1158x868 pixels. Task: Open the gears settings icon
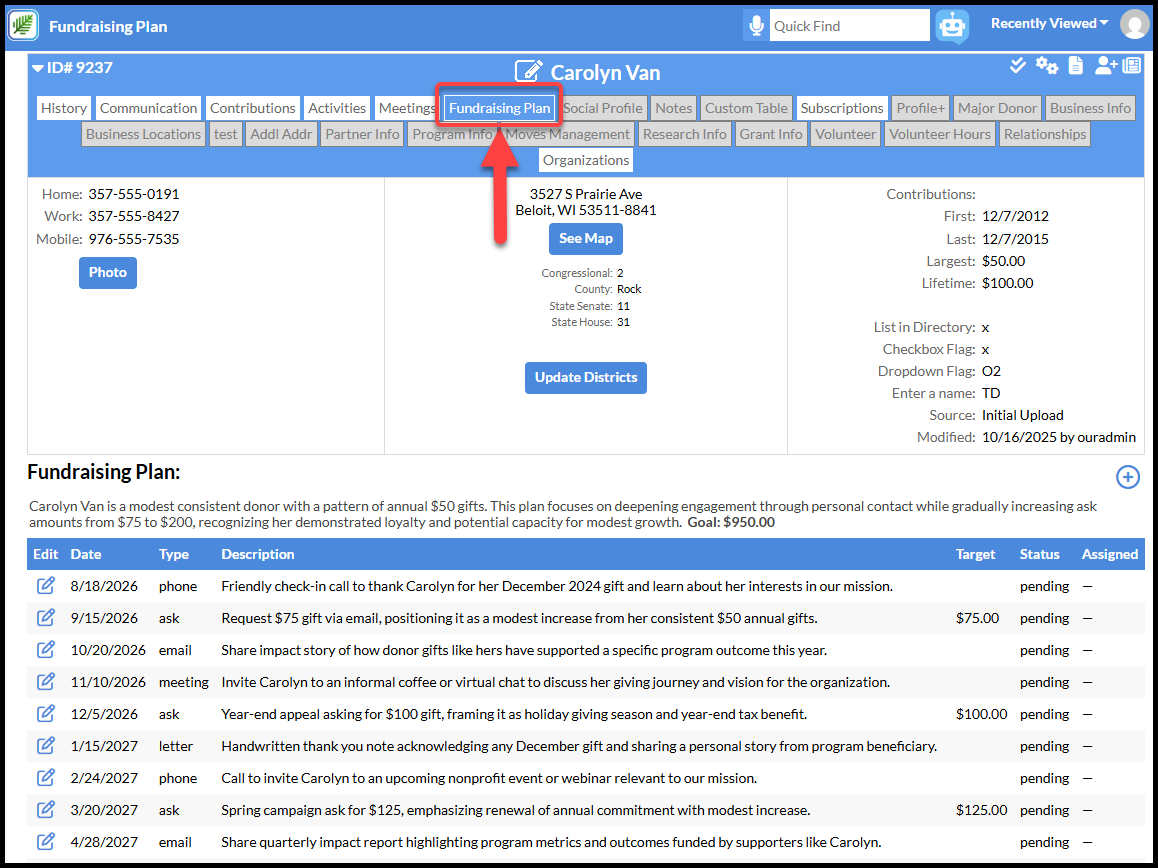click(1046, 66)
